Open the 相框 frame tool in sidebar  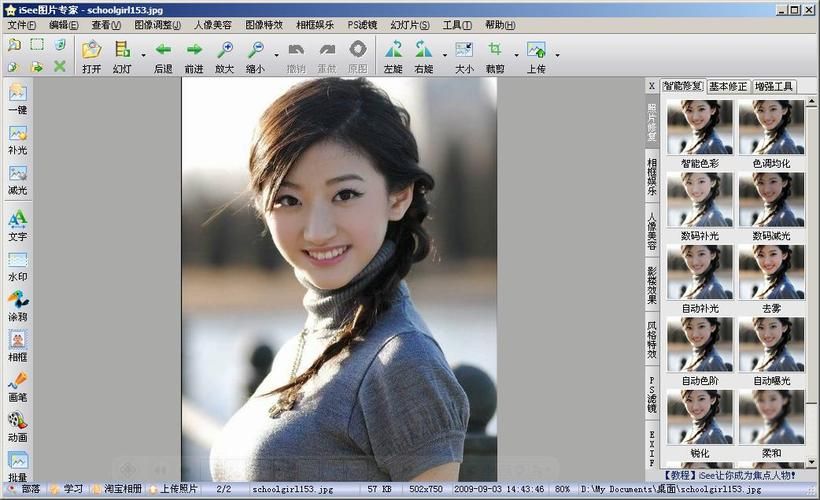coord(18,345)
